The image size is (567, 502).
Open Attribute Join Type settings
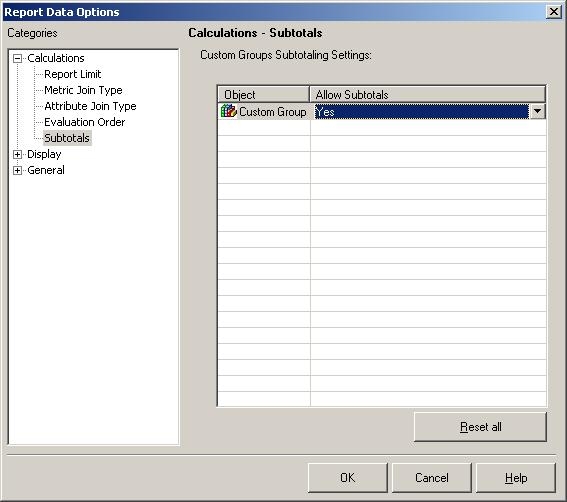click(x=90, y=106)
